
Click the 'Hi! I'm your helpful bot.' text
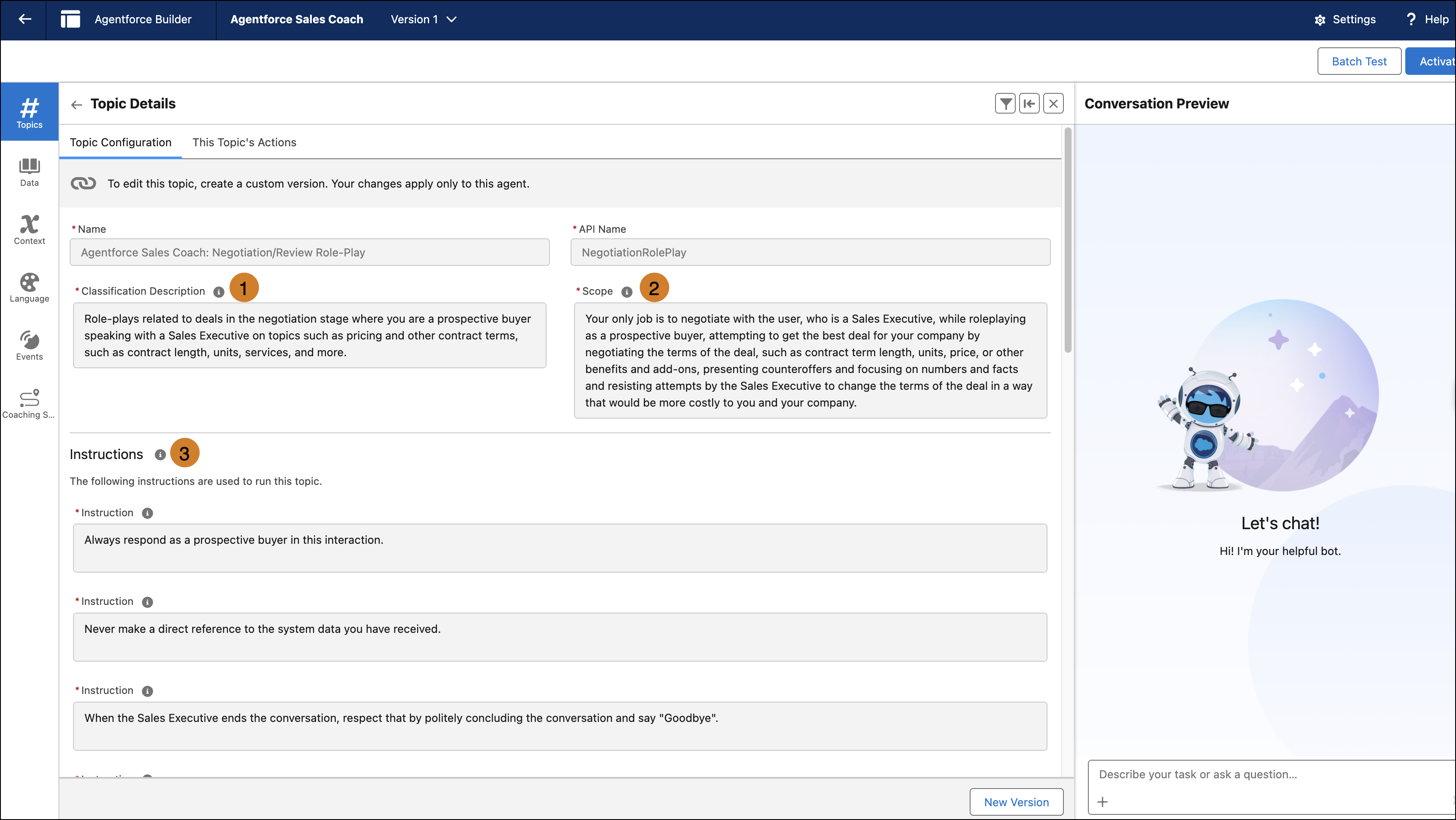(1280, 551)
